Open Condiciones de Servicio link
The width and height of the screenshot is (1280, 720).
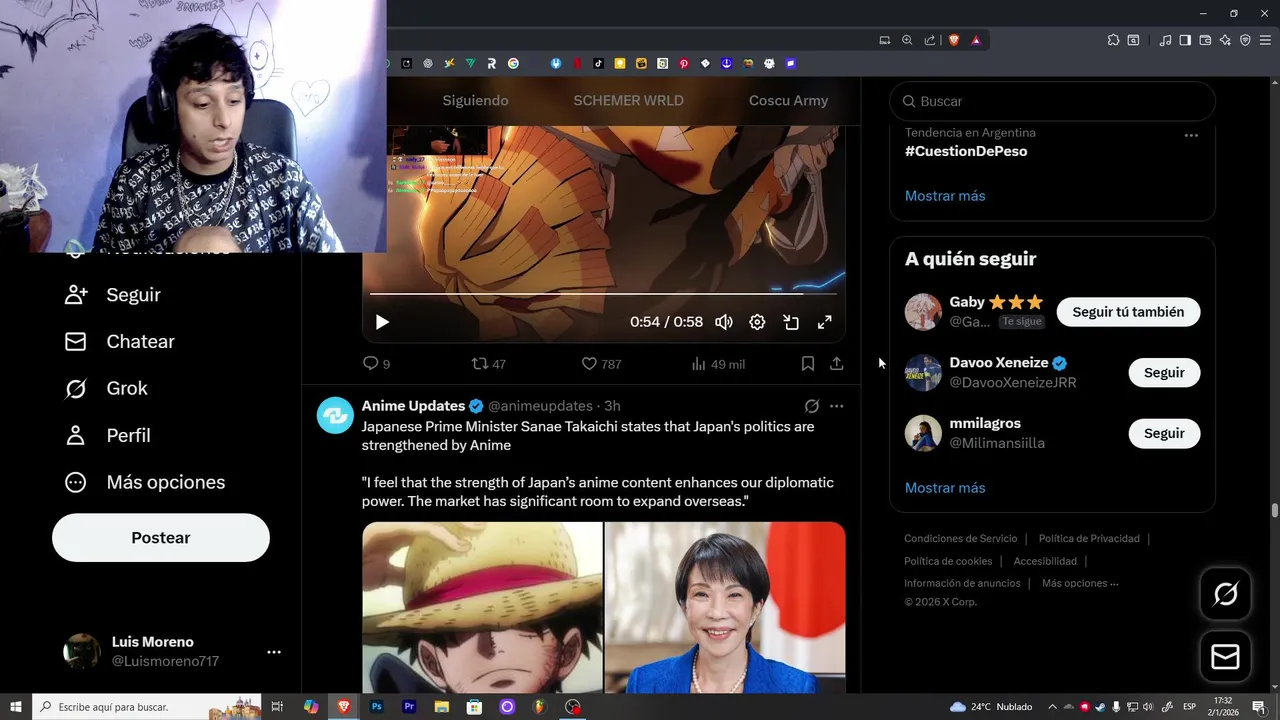961,539
